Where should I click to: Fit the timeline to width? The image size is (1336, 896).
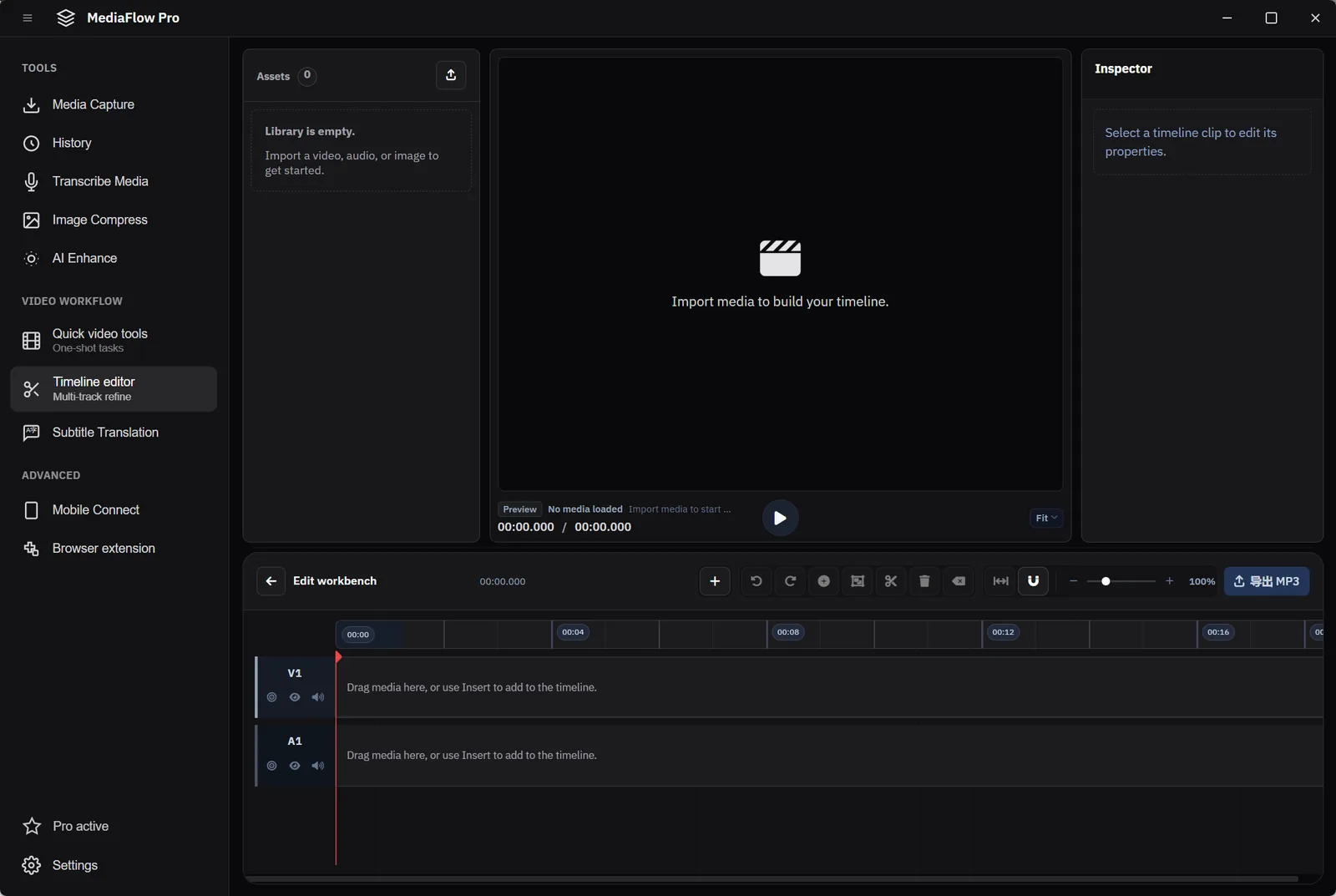pos(1000,581)
